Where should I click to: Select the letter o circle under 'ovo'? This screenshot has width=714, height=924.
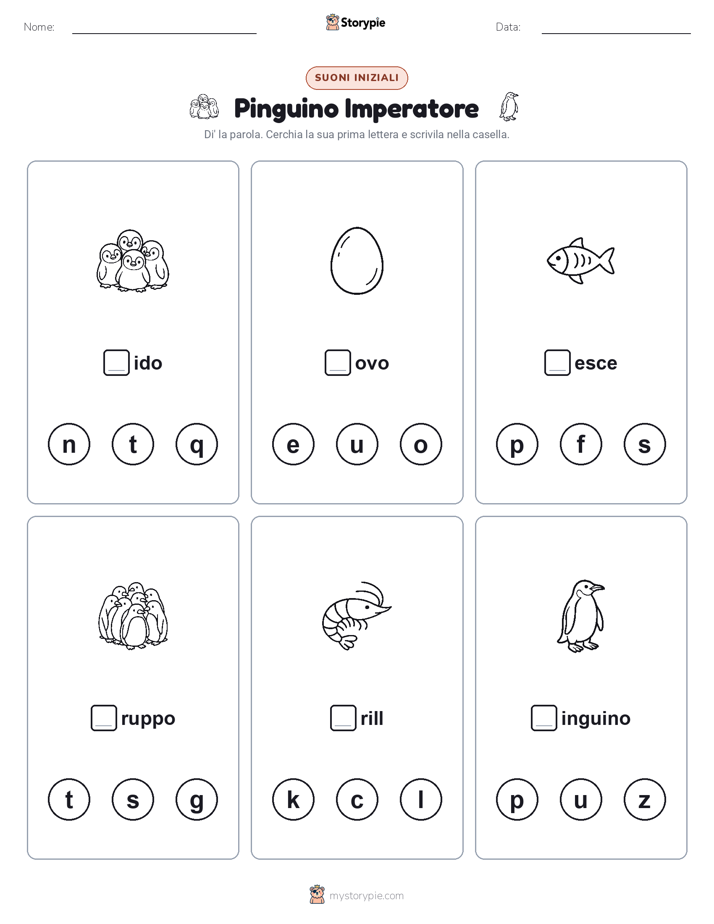coord(421,444)
